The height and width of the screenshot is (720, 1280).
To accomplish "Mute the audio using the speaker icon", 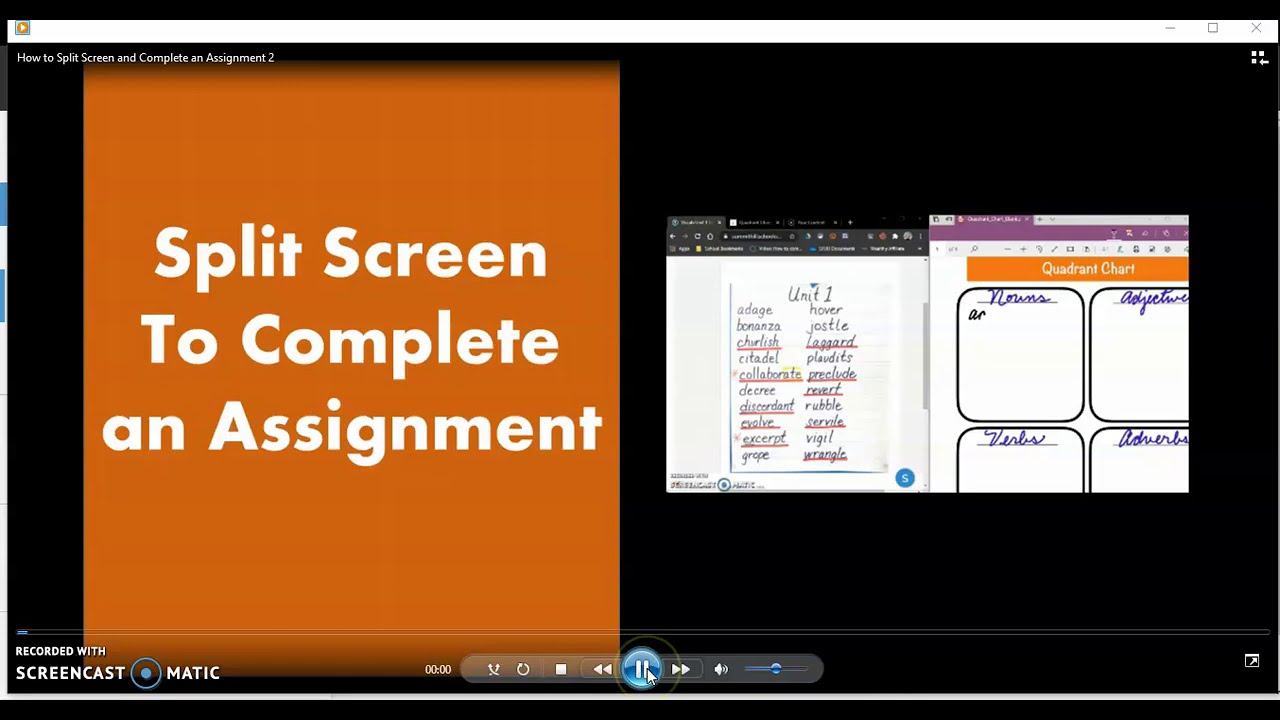I will point(721,669).
